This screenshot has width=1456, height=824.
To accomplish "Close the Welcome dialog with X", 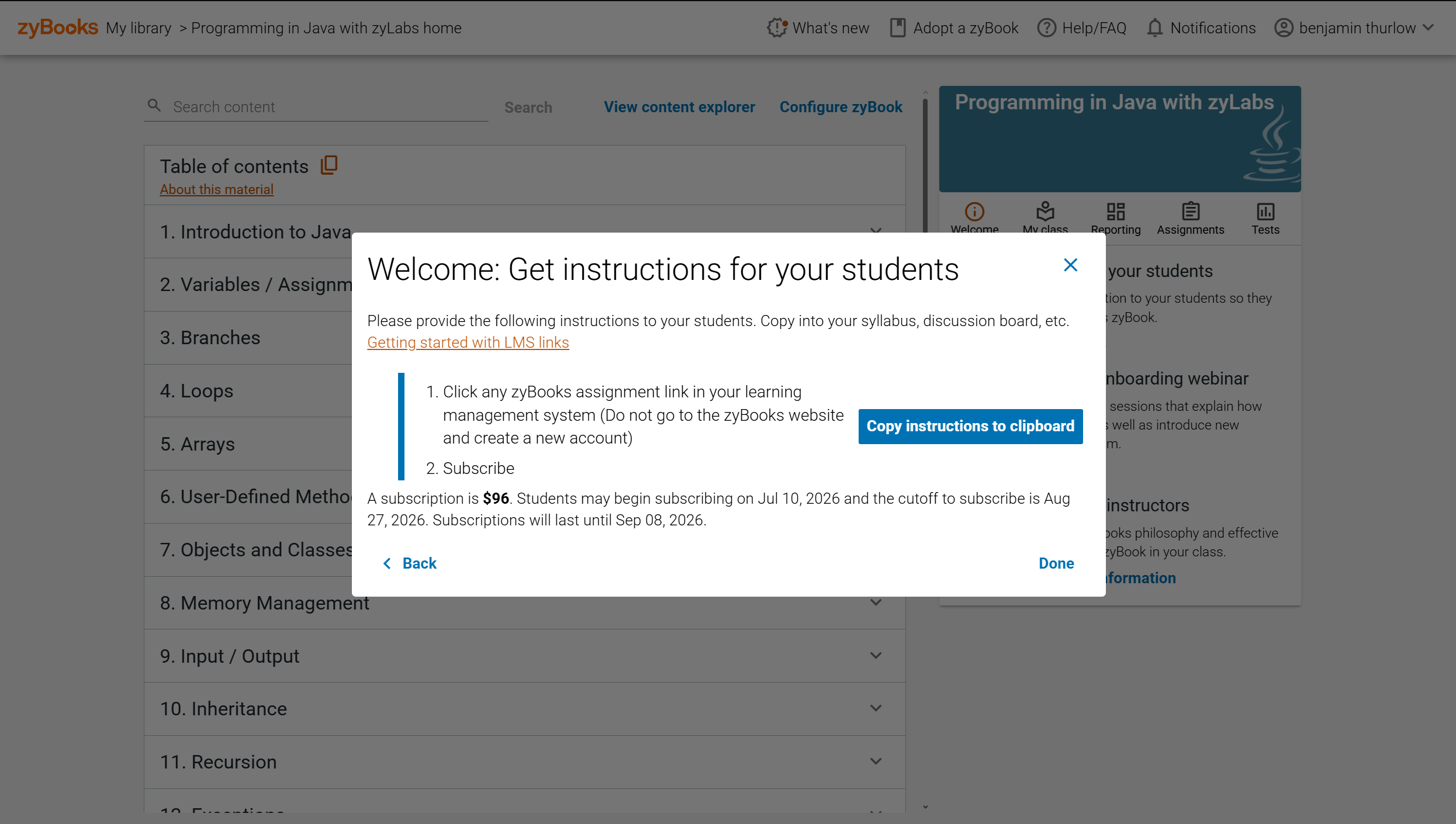I will pos(1070,265).
